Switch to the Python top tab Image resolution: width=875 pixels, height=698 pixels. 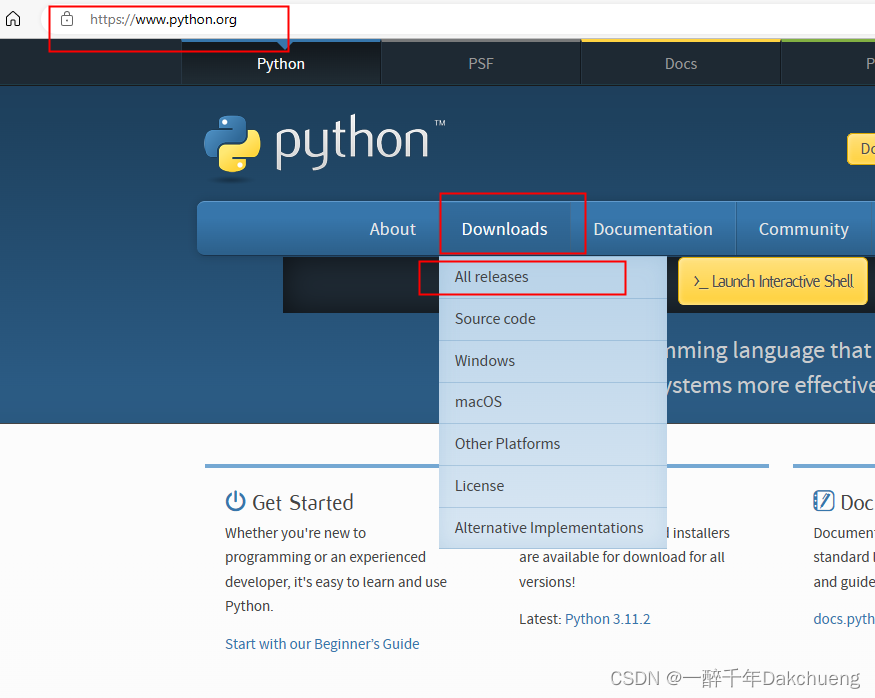[281, 63]
